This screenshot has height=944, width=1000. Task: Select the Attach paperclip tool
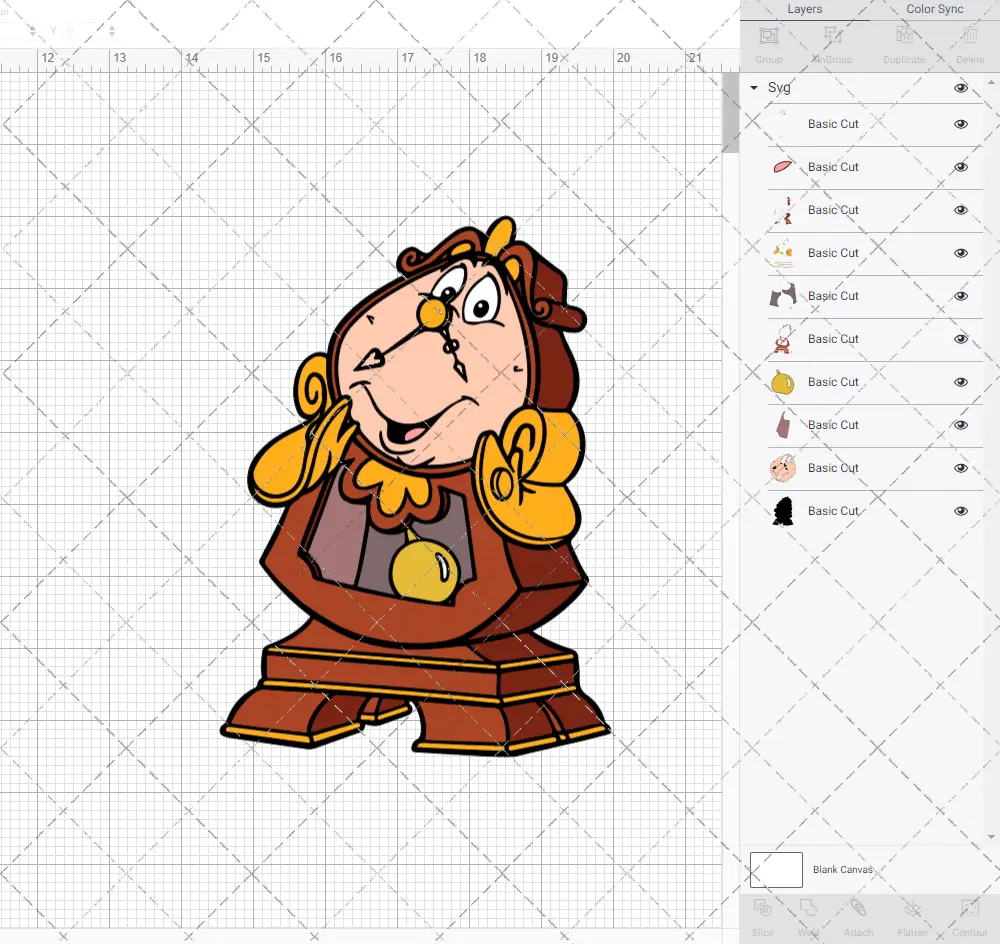(x=858, y=908)
